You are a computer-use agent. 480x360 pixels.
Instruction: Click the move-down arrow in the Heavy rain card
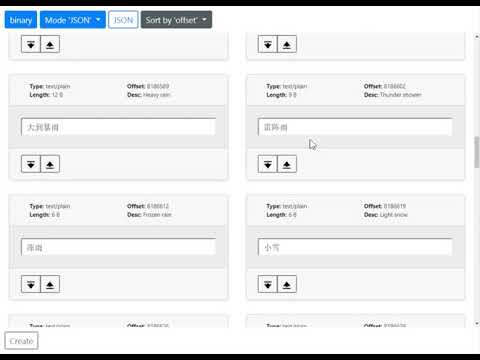[x=31, y=164]
